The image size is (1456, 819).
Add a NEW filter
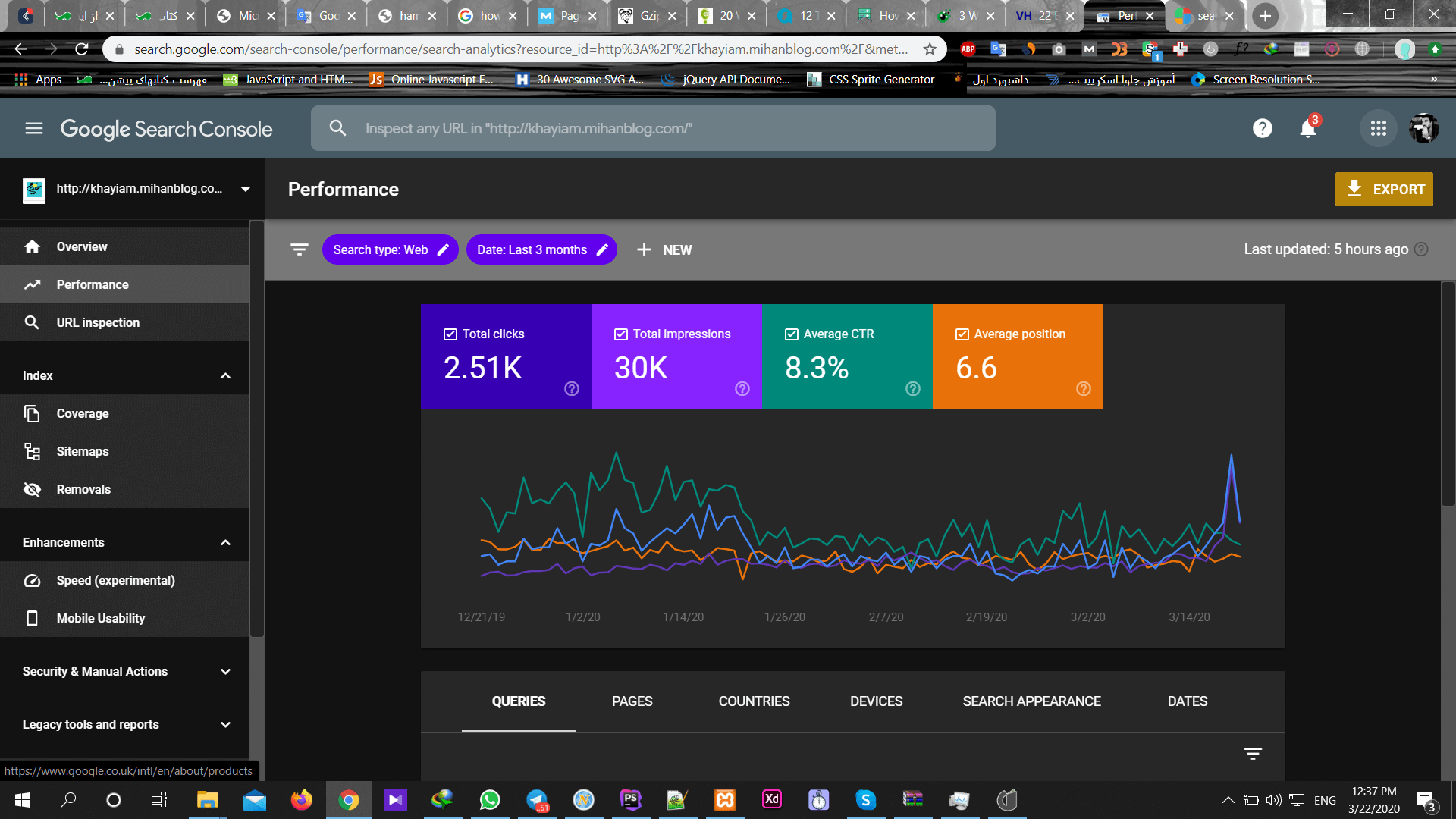pyautogui.click(x=664, y=249)
